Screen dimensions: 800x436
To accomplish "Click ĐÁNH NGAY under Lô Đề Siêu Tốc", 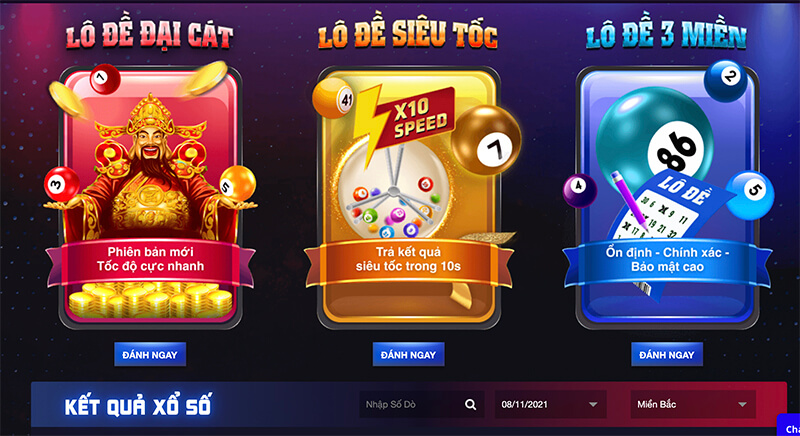I will [x=408, y=354].
